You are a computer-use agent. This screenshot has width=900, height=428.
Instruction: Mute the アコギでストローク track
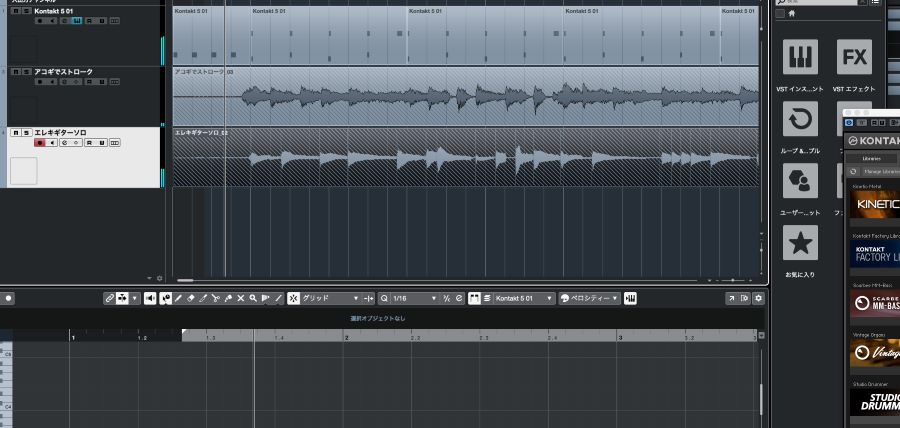[16, 72]
